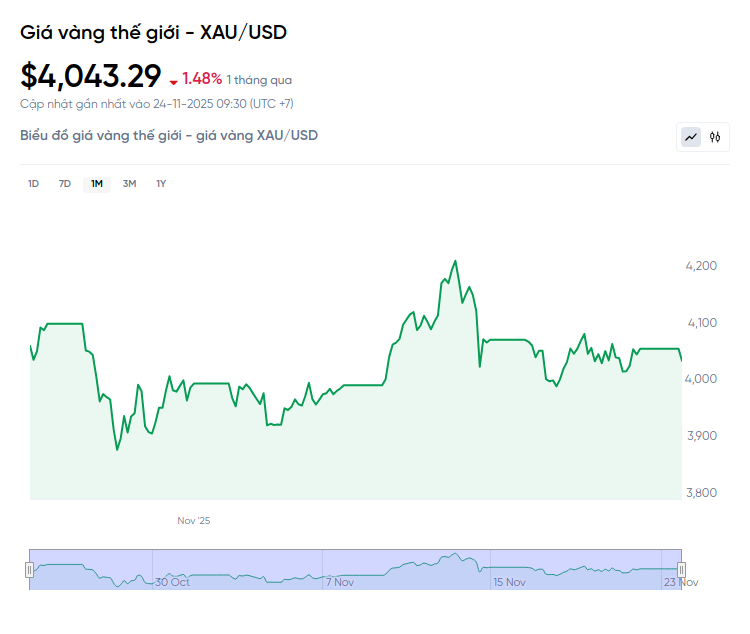Click the 30 Oct marker in navigator
750x634 pixels.
(172, 581)
